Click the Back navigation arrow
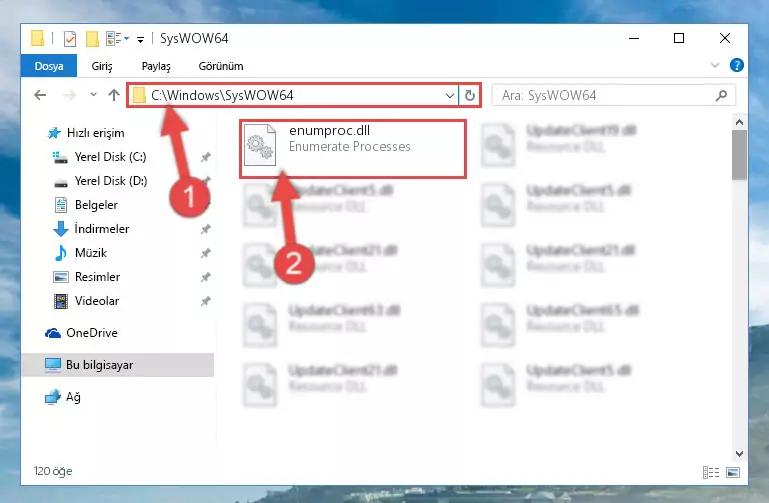Viewport: 769px width, 503px height. (x=40, y=95)
